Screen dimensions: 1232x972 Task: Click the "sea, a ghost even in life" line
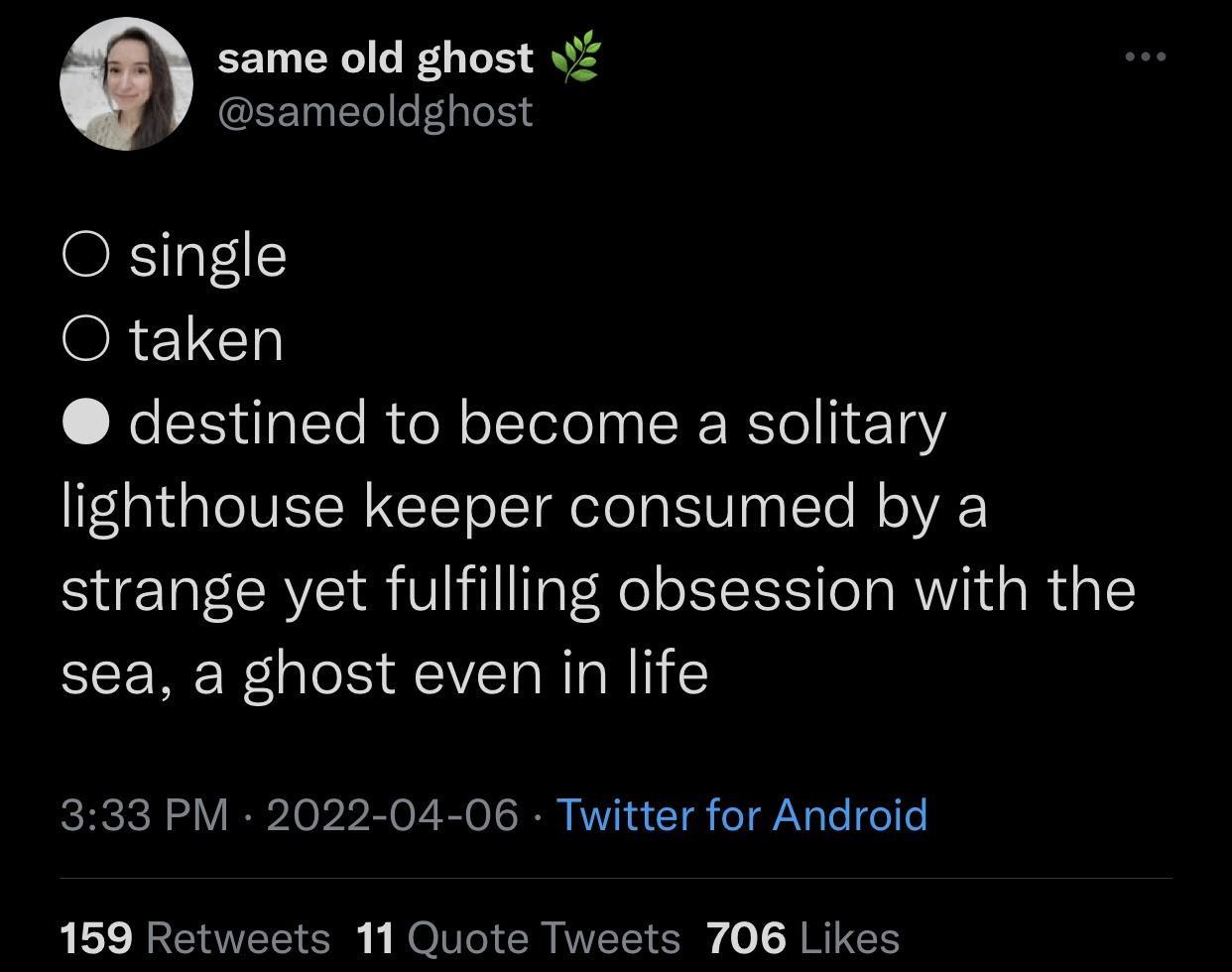click(x=384, y=672)
